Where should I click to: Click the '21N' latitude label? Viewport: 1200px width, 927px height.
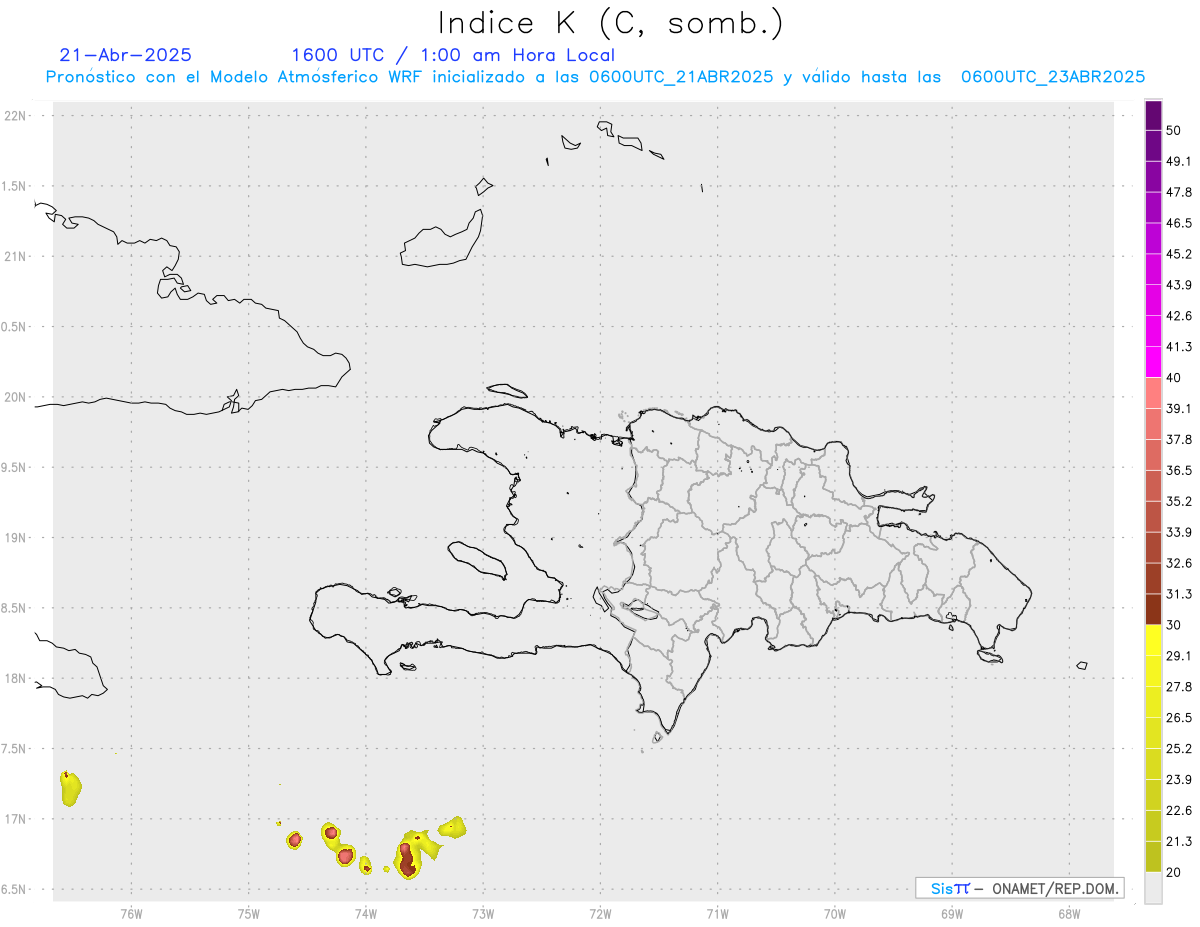click(17, 256)
